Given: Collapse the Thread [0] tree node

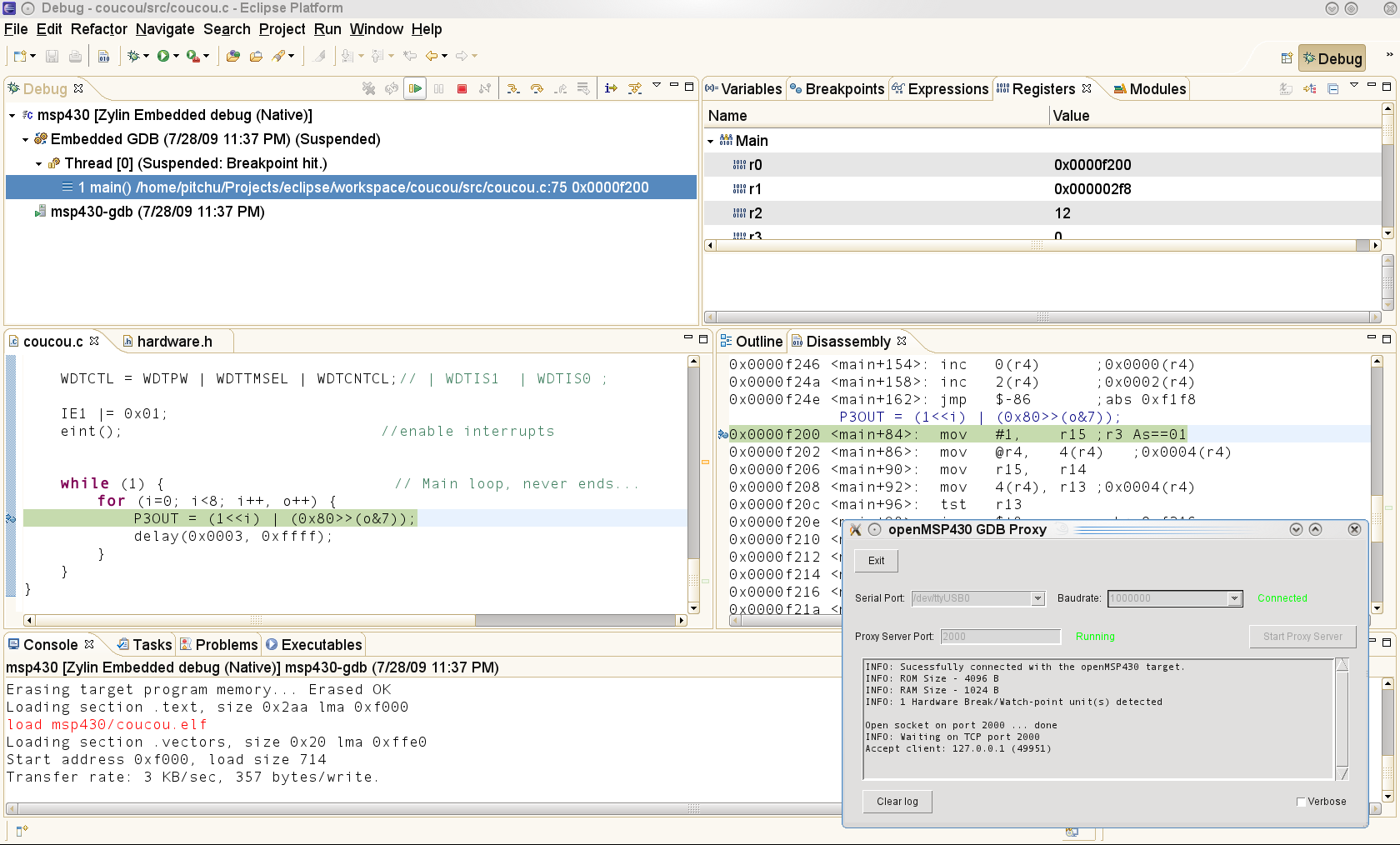Looking at the screenshot, I should coord(38,163).
